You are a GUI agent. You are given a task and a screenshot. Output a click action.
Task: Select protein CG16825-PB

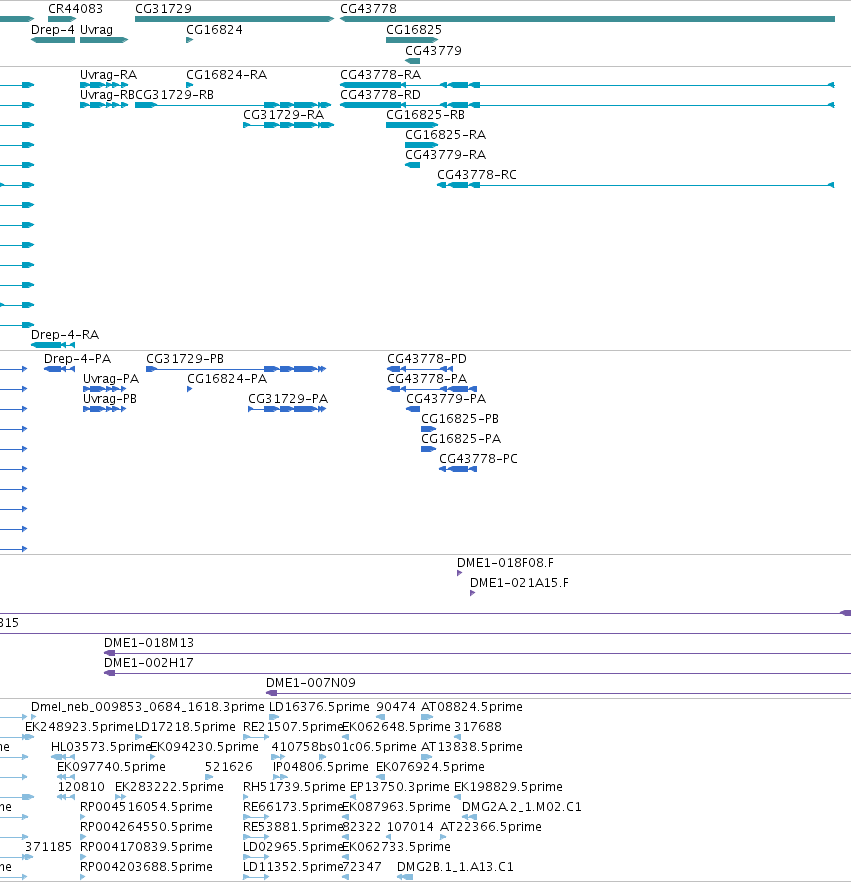(429, 429)
